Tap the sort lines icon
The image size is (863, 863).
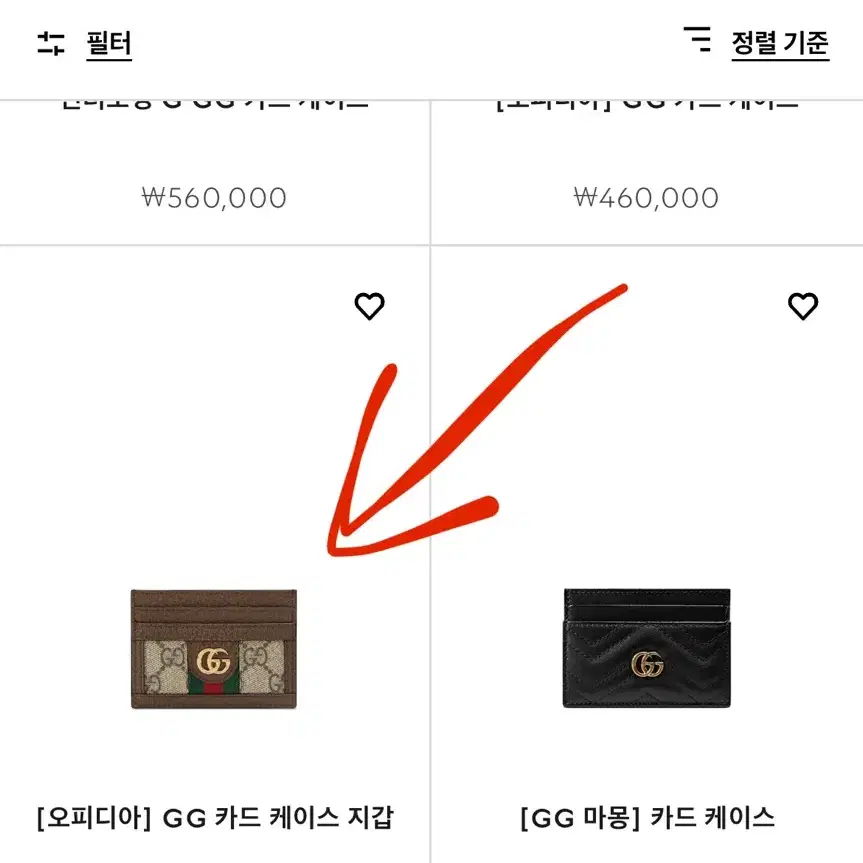pos(697,39)
